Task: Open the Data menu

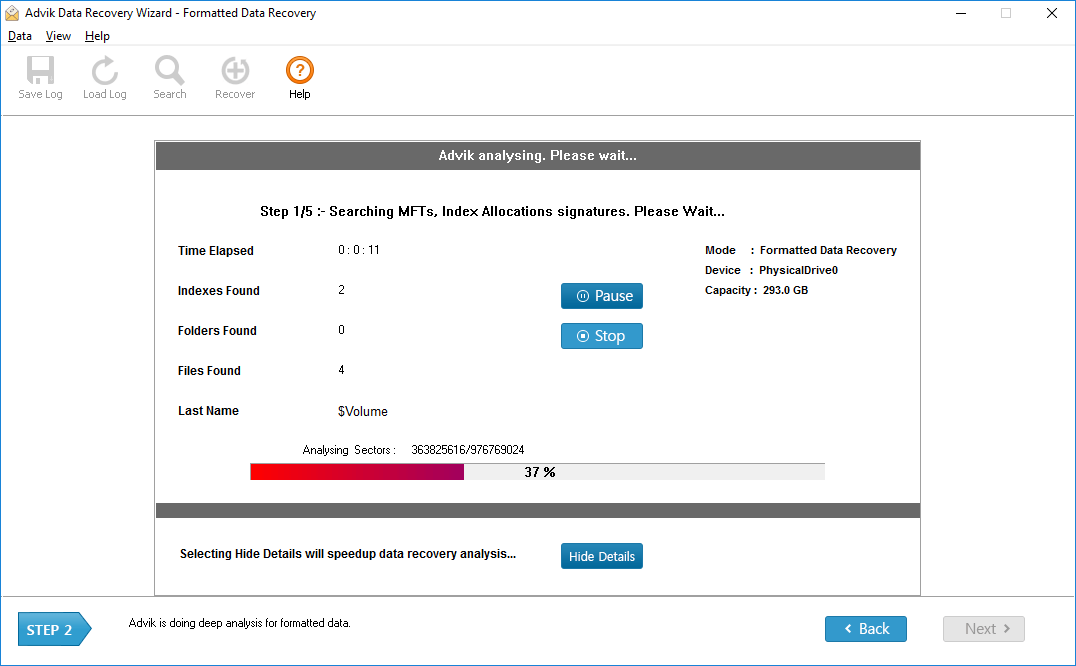Action: [x=20, y=35]
